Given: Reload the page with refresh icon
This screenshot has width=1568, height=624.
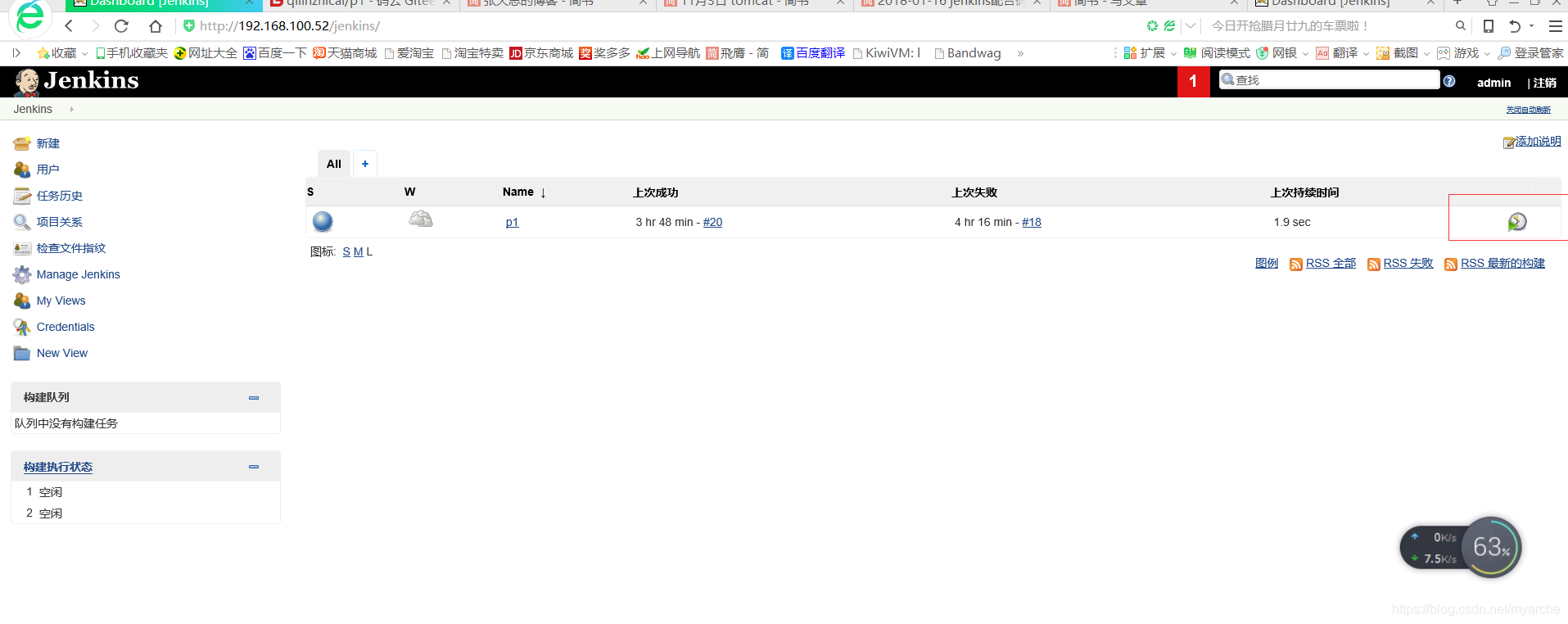Looking at the screenshot, I should coord(122,26).
